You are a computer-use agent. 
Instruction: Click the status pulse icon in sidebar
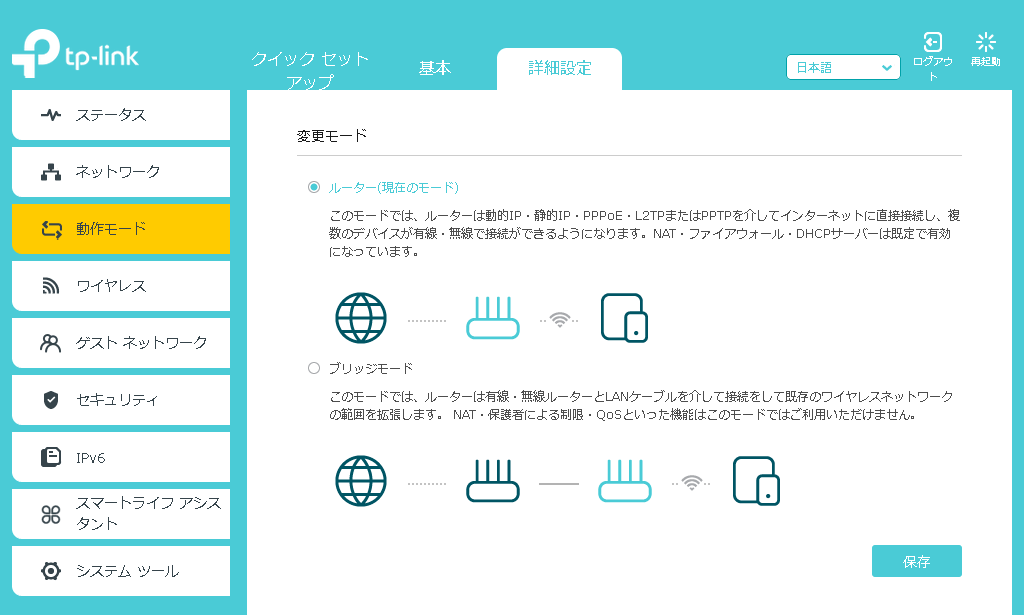[x=51, y=115]
